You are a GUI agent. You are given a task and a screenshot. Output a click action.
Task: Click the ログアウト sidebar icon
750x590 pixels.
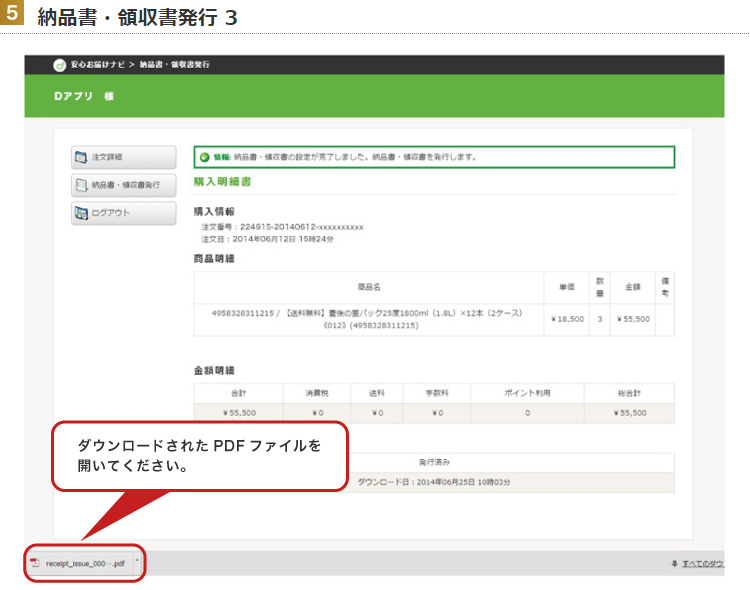pyautogui.click(x=81, y=212)
